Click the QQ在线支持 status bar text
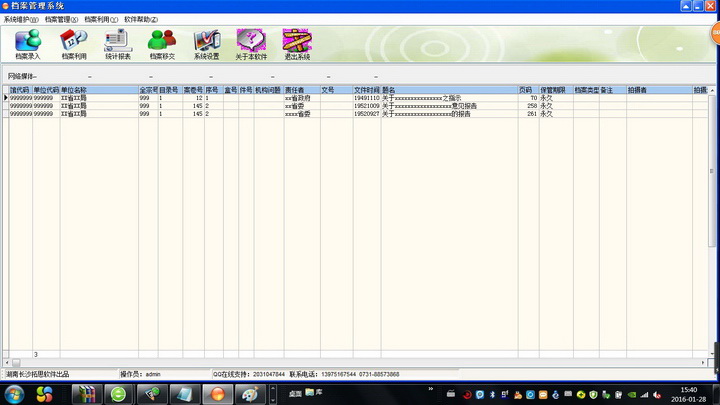The width and height of the screenshot is (720, 405). (248, 374)
